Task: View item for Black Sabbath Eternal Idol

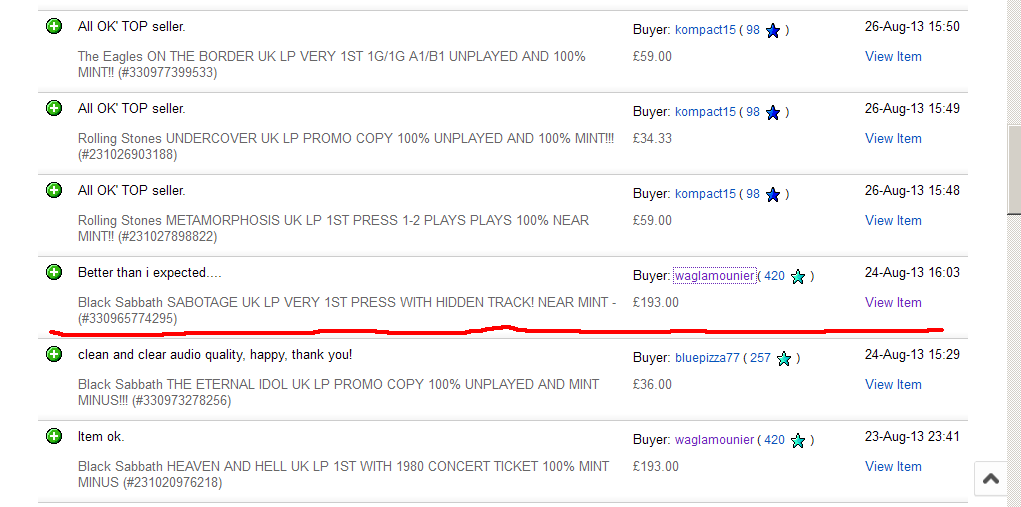Action: pyautogui.click(x=893, y=384)
